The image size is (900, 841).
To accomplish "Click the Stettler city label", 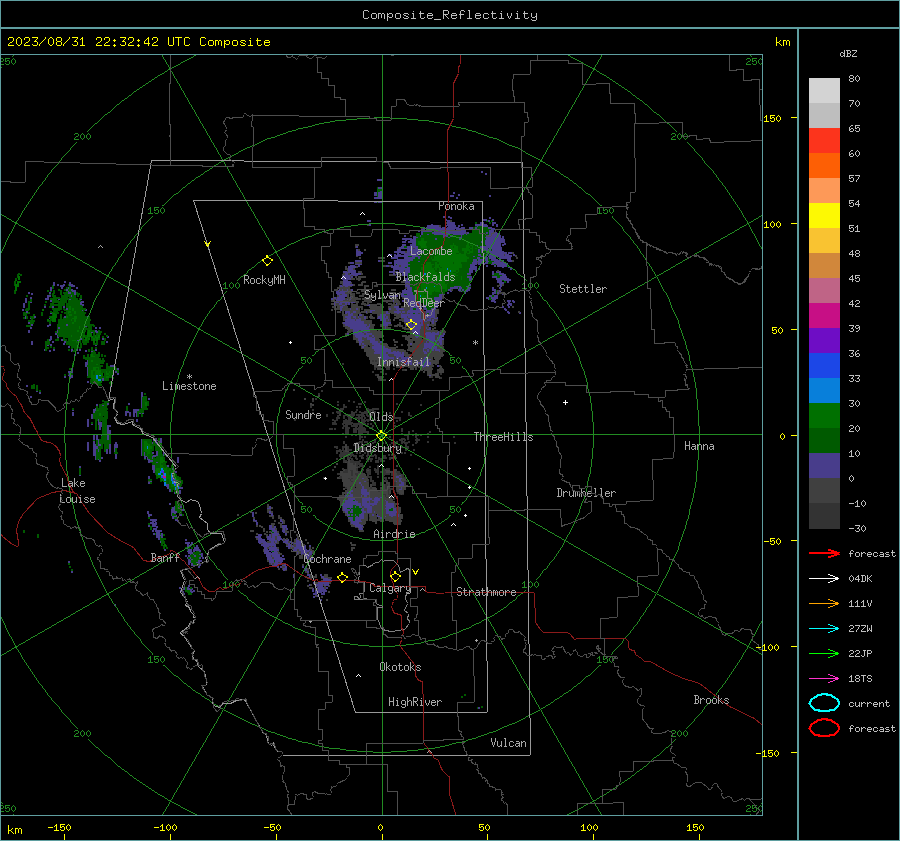I will (x=583, y=289).
